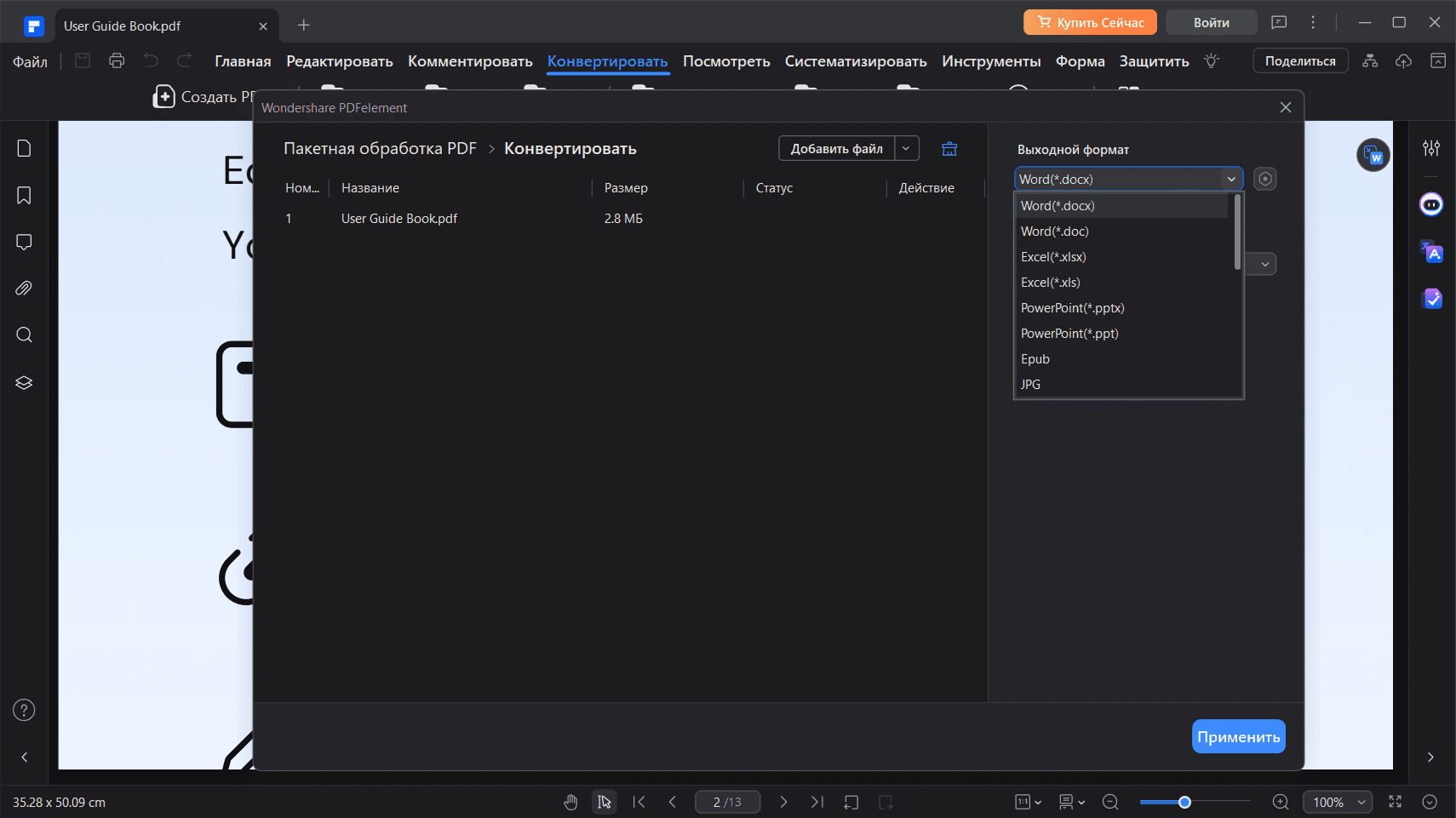1456x818 pixels.
Task: Click the translate icon in right sidebar
Action: coord(1431,252)
